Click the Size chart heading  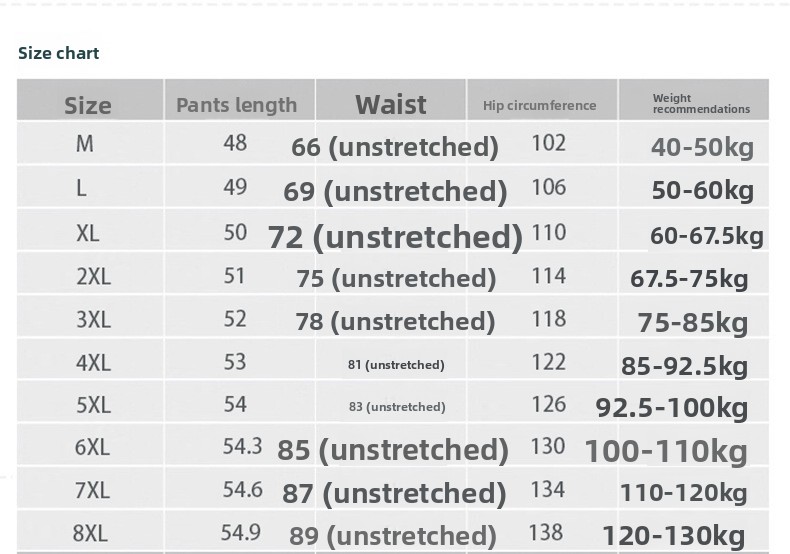58,53
